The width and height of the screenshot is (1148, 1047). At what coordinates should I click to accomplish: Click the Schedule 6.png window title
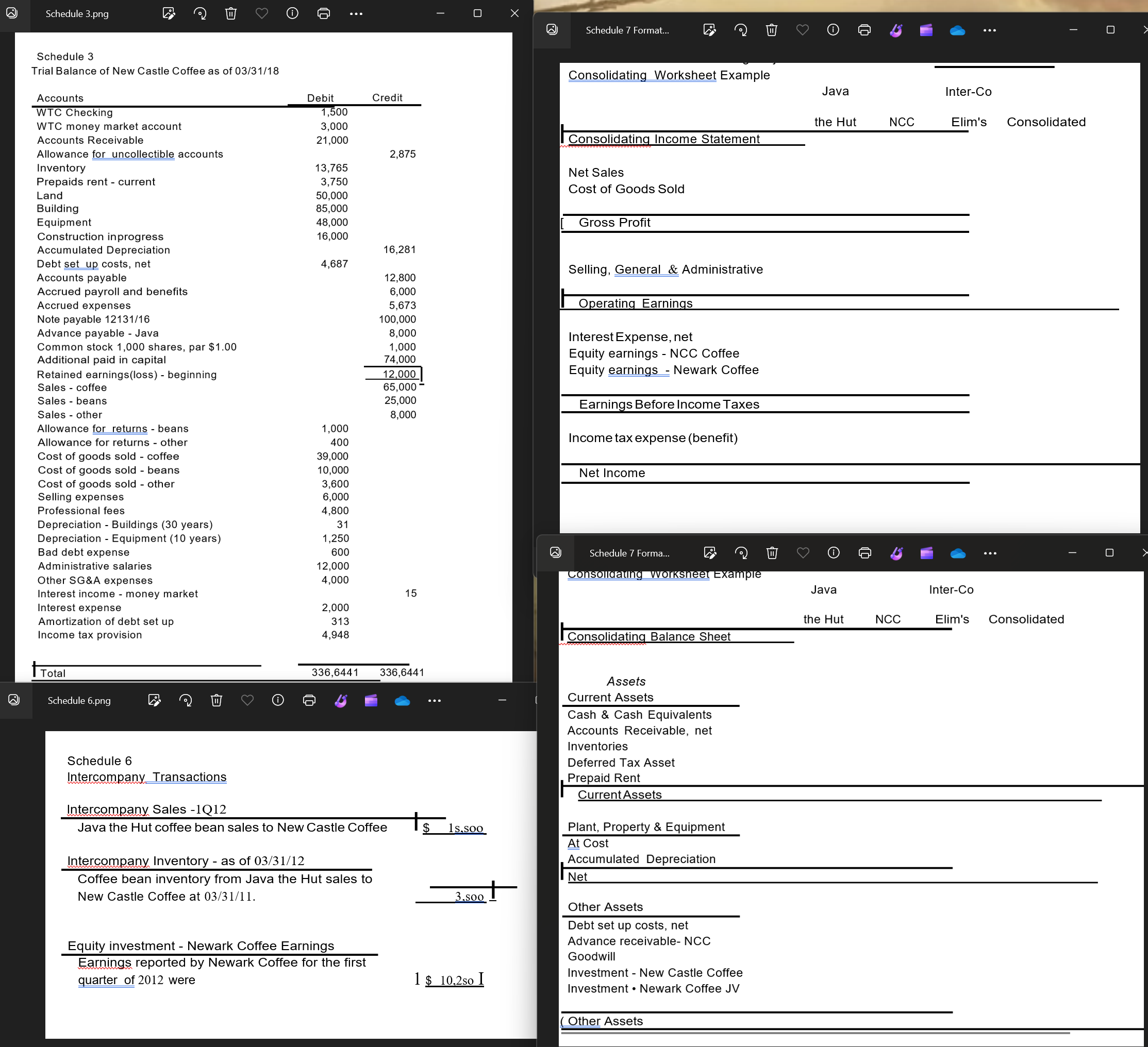(79, 700)
